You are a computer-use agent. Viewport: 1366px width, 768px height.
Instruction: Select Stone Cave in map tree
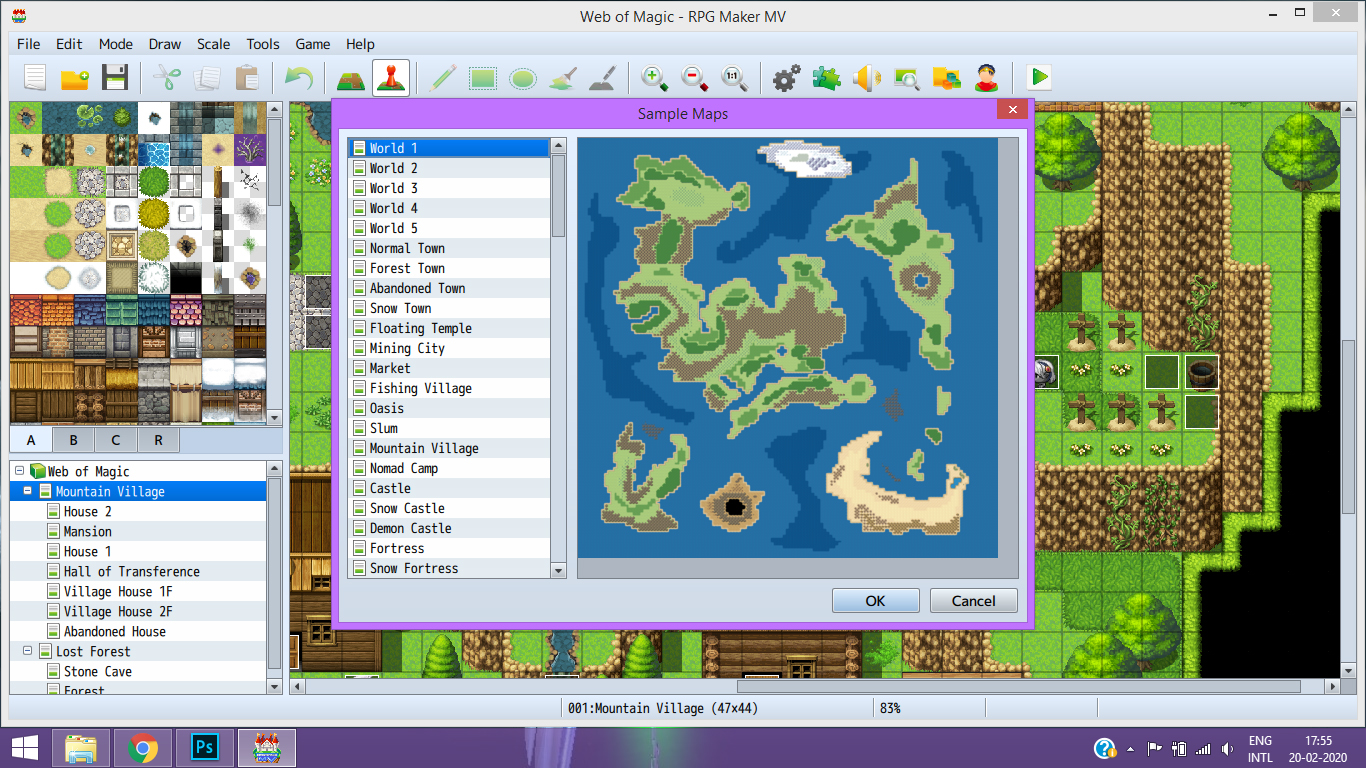point(138,671)
